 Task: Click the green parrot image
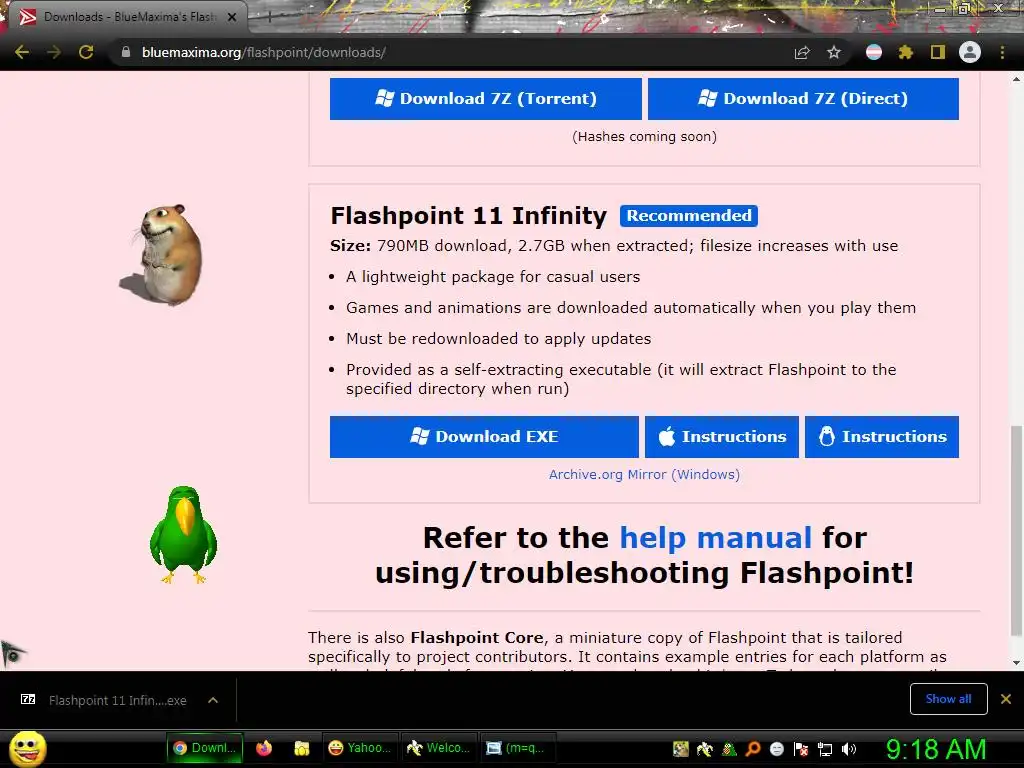[184, 534]
